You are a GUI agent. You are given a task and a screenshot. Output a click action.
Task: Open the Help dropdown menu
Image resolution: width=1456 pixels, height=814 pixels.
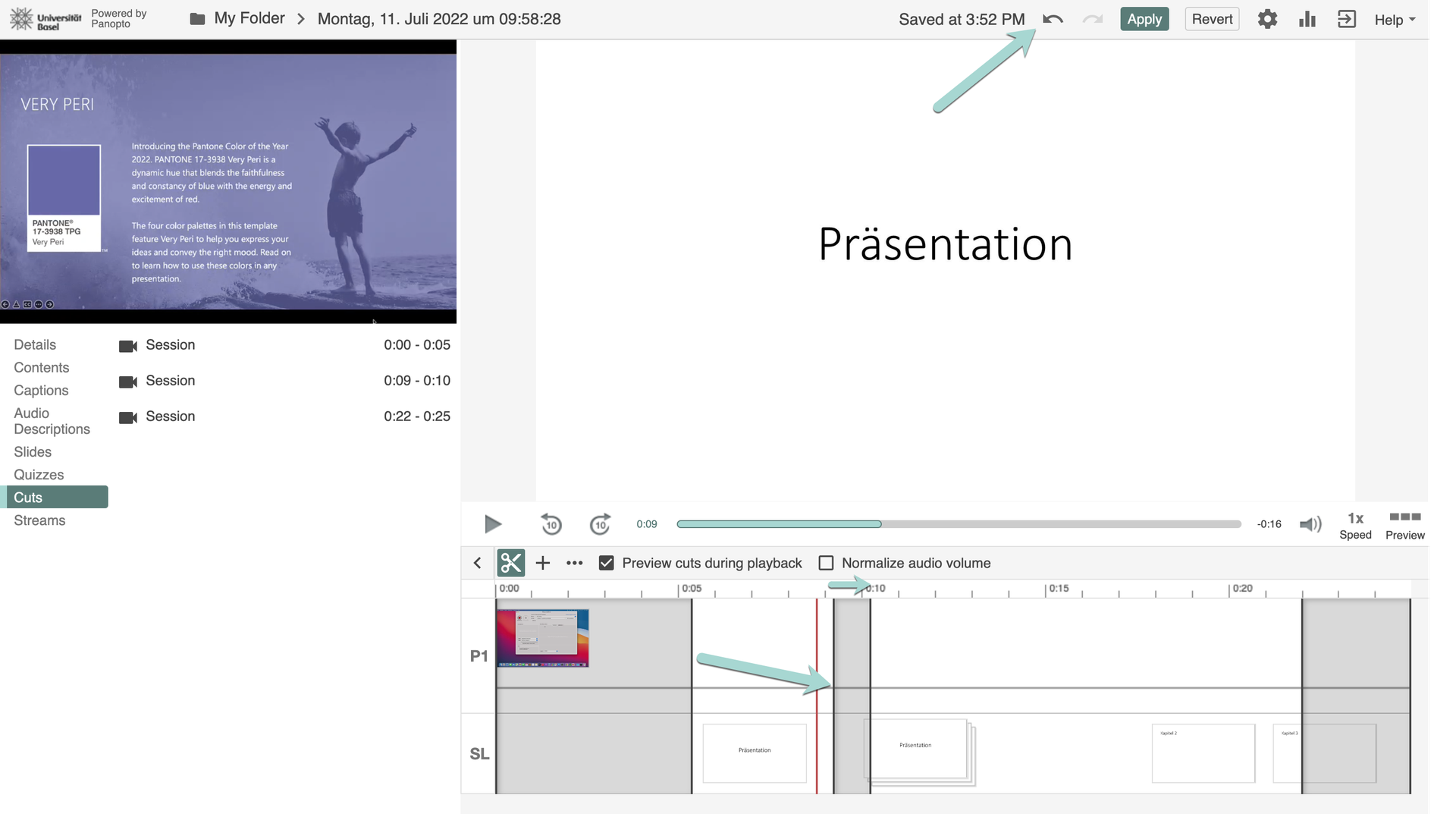click(1395, 20)
